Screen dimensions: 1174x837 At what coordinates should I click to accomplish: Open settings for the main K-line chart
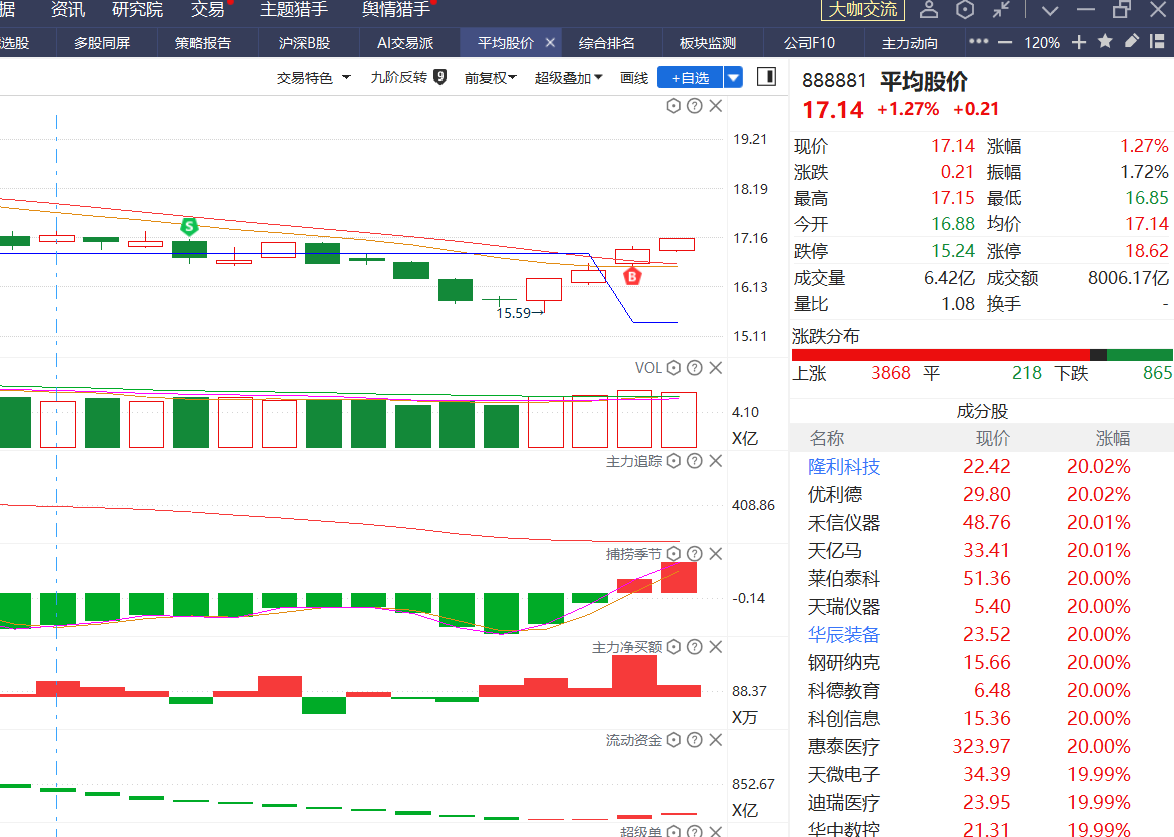673,106
